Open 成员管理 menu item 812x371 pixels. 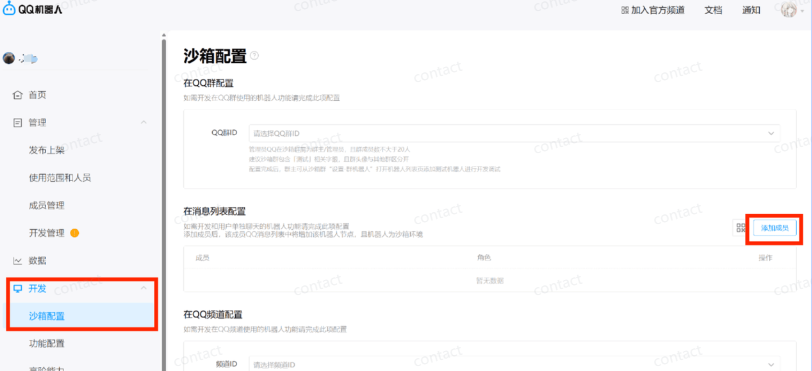click(47, 205)
